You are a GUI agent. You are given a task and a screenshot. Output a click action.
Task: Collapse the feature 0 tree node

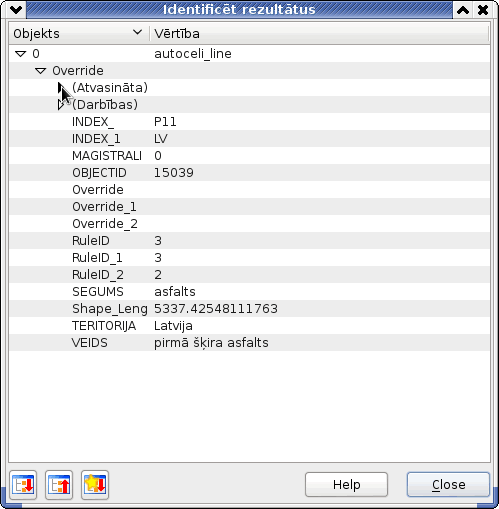coord(21,54)
